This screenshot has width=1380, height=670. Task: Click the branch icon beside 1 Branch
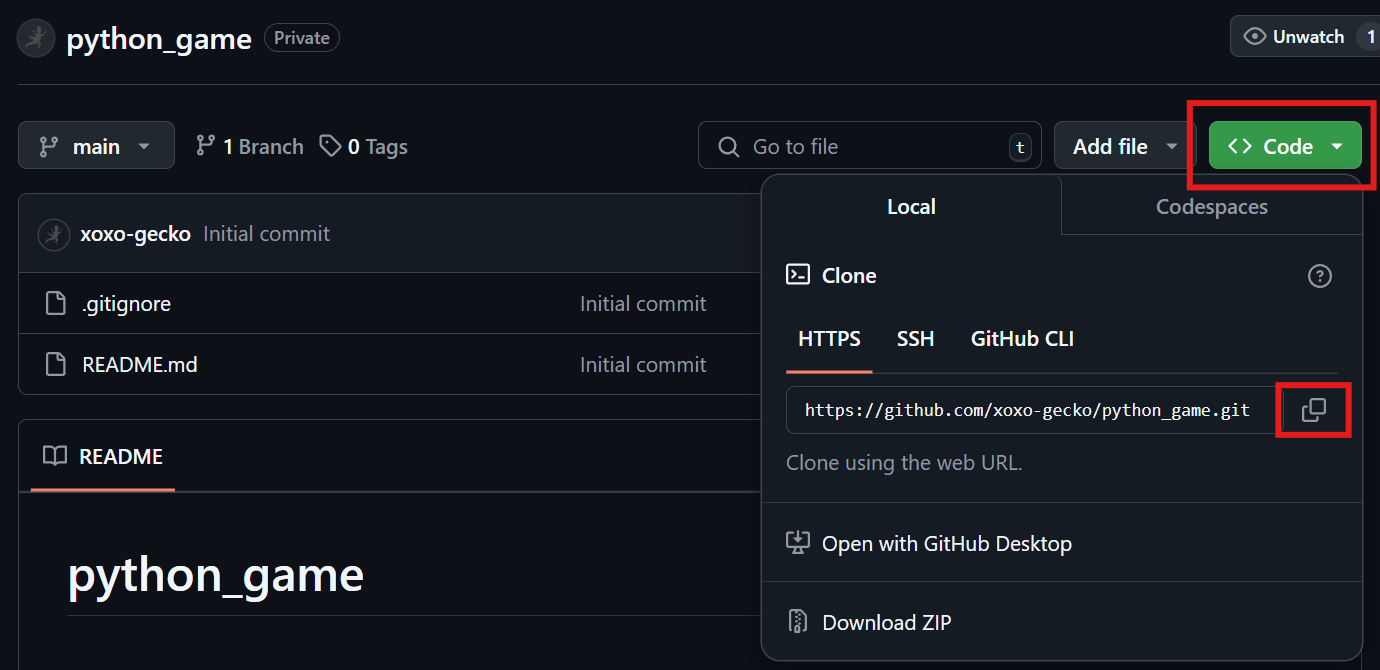(x=205, y=146)
